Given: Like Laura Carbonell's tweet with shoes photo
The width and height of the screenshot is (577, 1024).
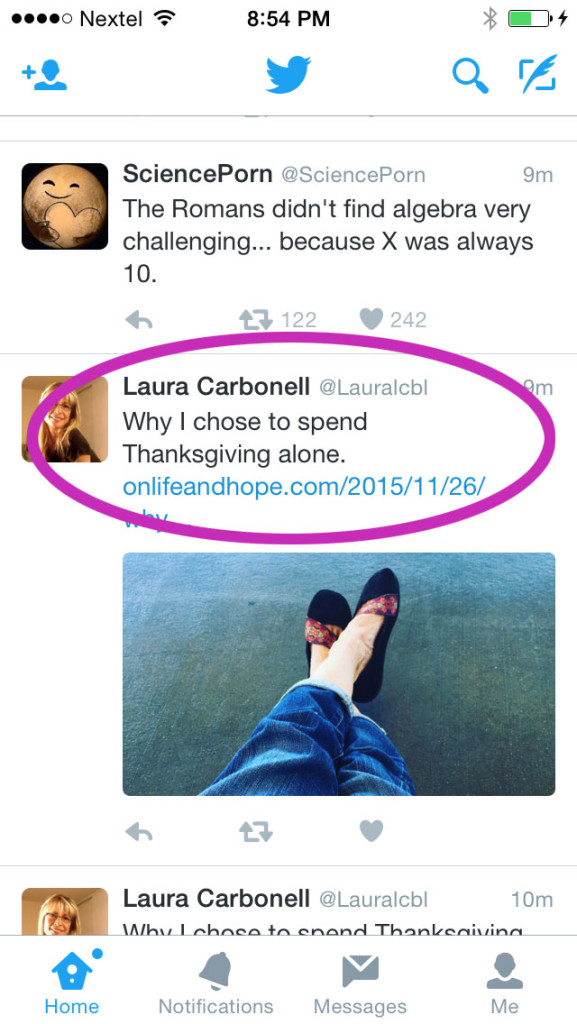Looking at the screenshot, I should click(371, 830).
